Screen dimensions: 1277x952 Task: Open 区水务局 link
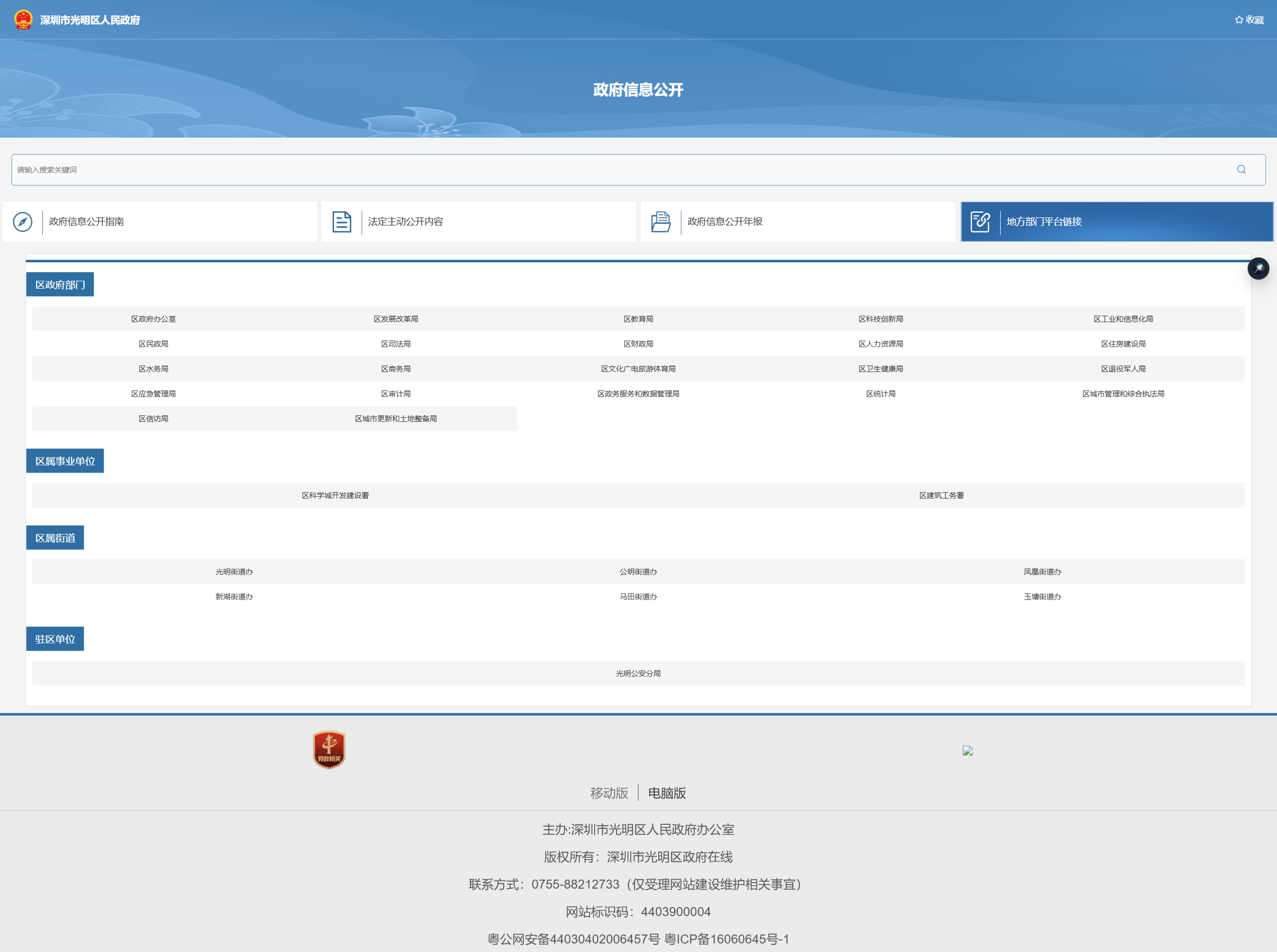tap(153, 369)
